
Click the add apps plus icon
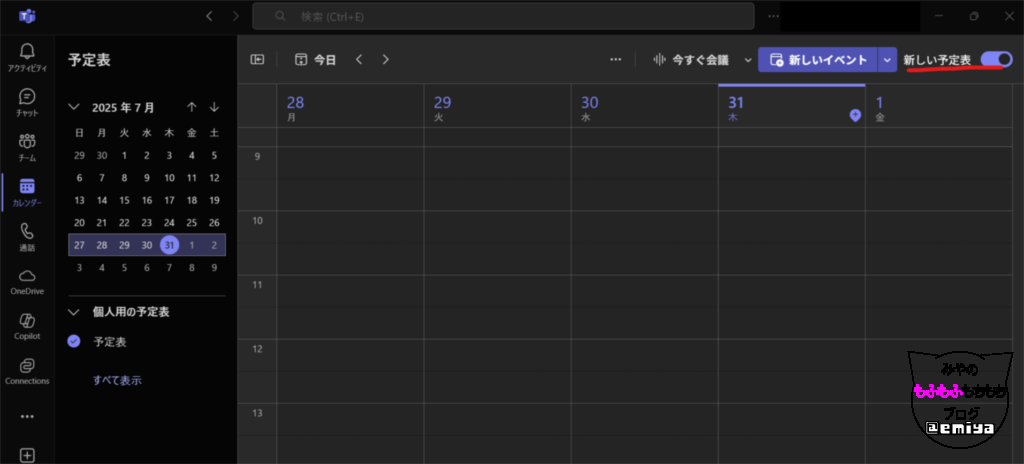tap(27, 455)
